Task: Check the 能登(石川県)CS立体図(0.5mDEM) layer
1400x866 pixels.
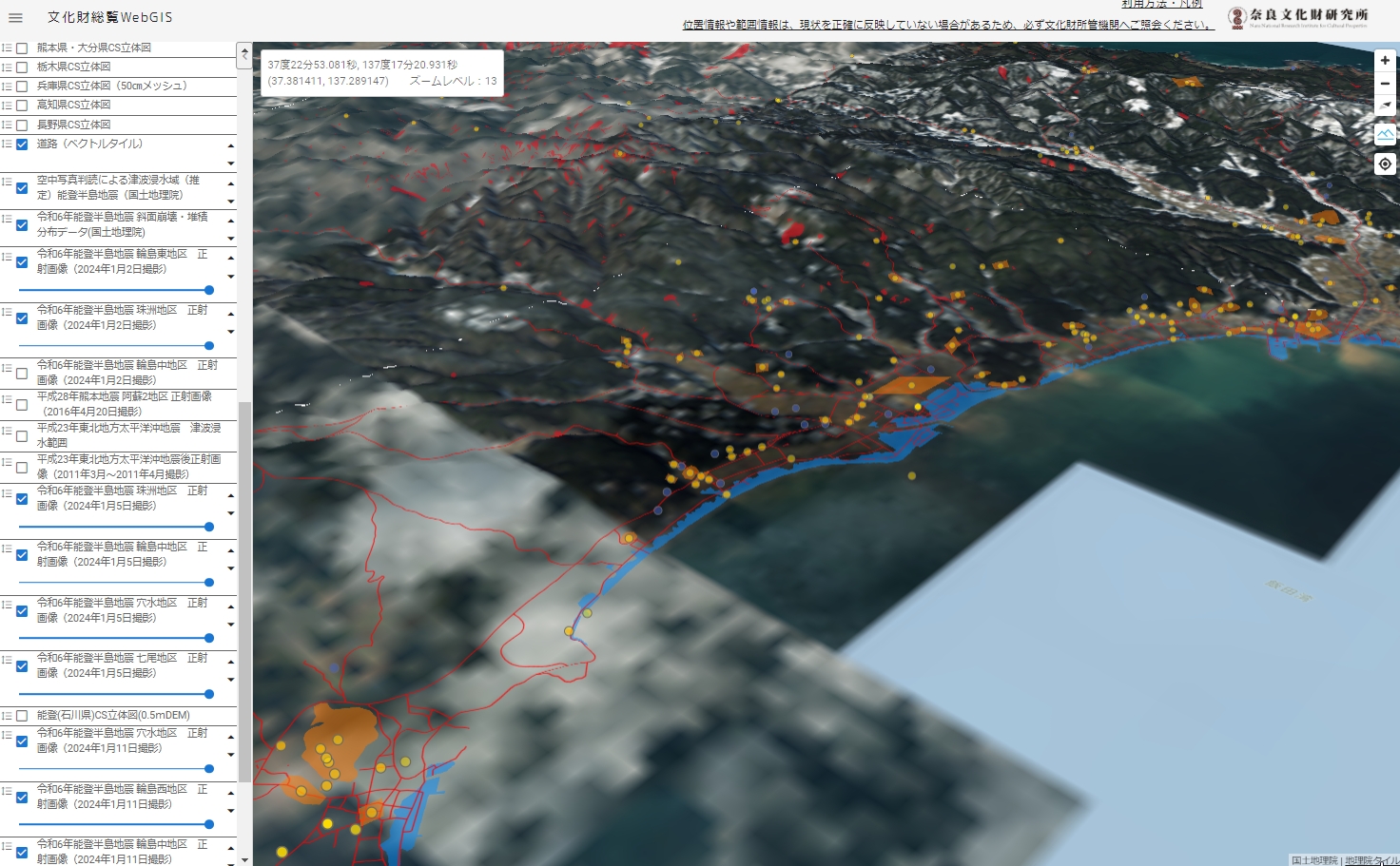Action: [x=22, y=716]
